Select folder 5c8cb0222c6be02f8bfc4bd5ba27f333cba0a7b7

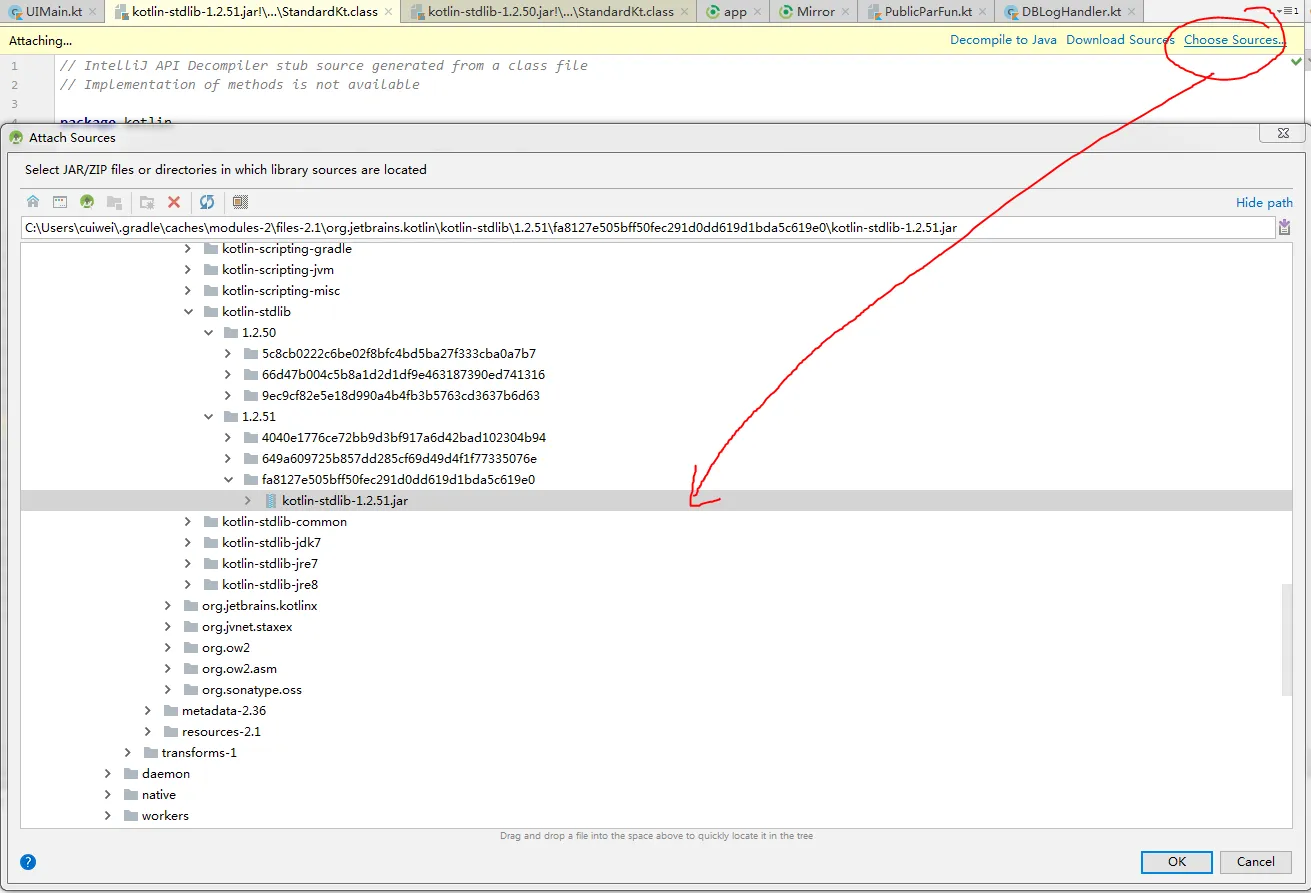(x=398, y=353)
